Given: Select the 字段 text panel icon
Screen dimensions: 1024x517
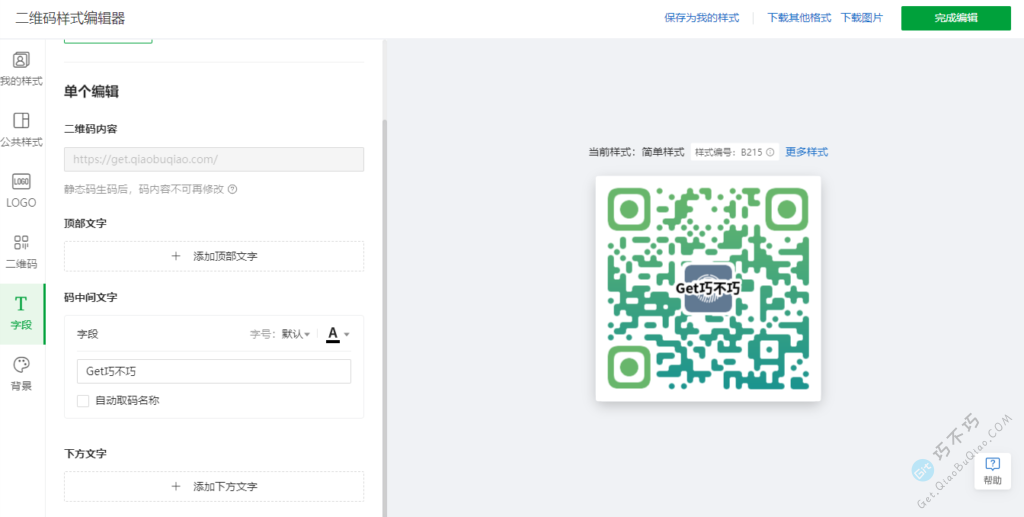Looking at the screenshot, I should (x=21, y=311).
